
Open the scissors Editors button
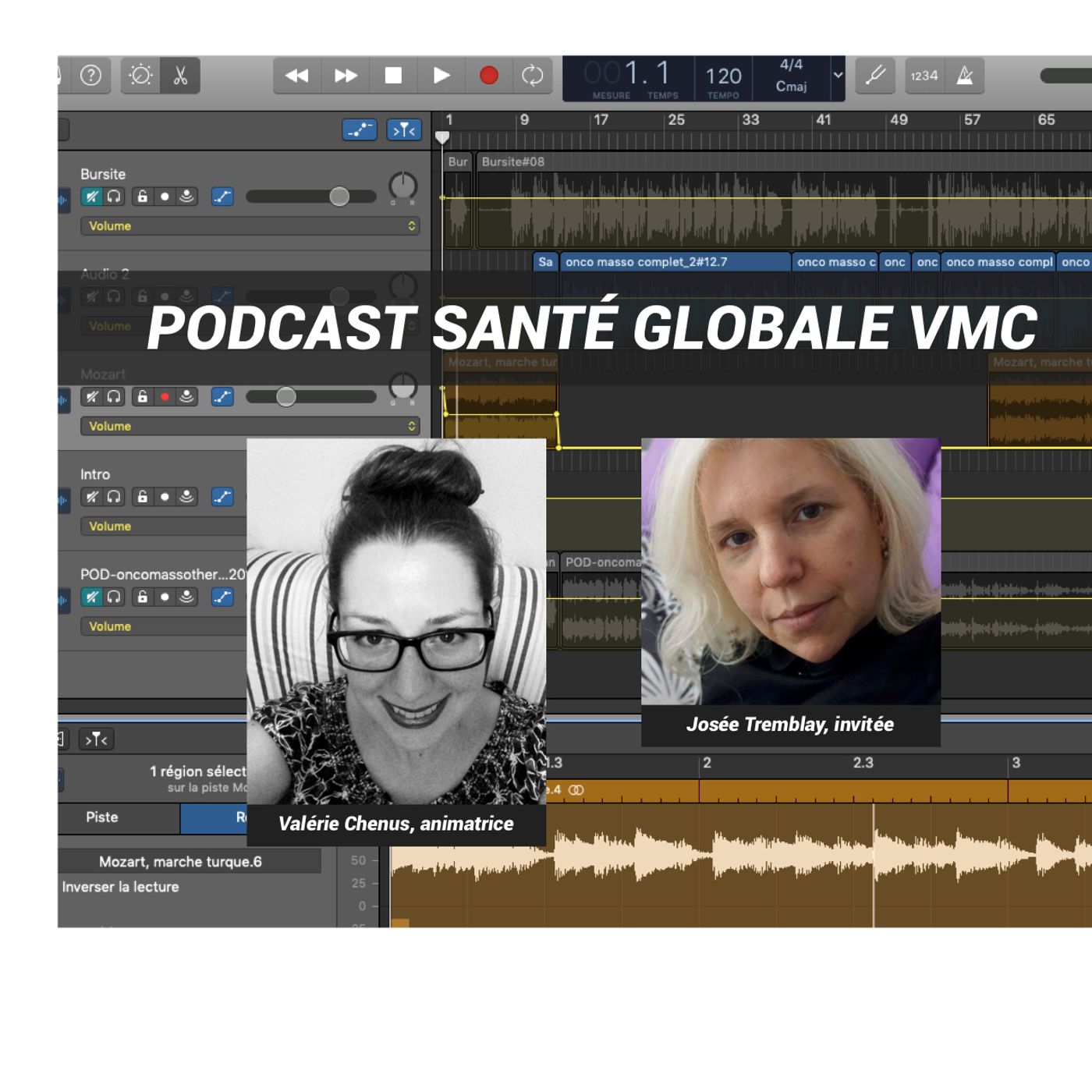point(180,76)
